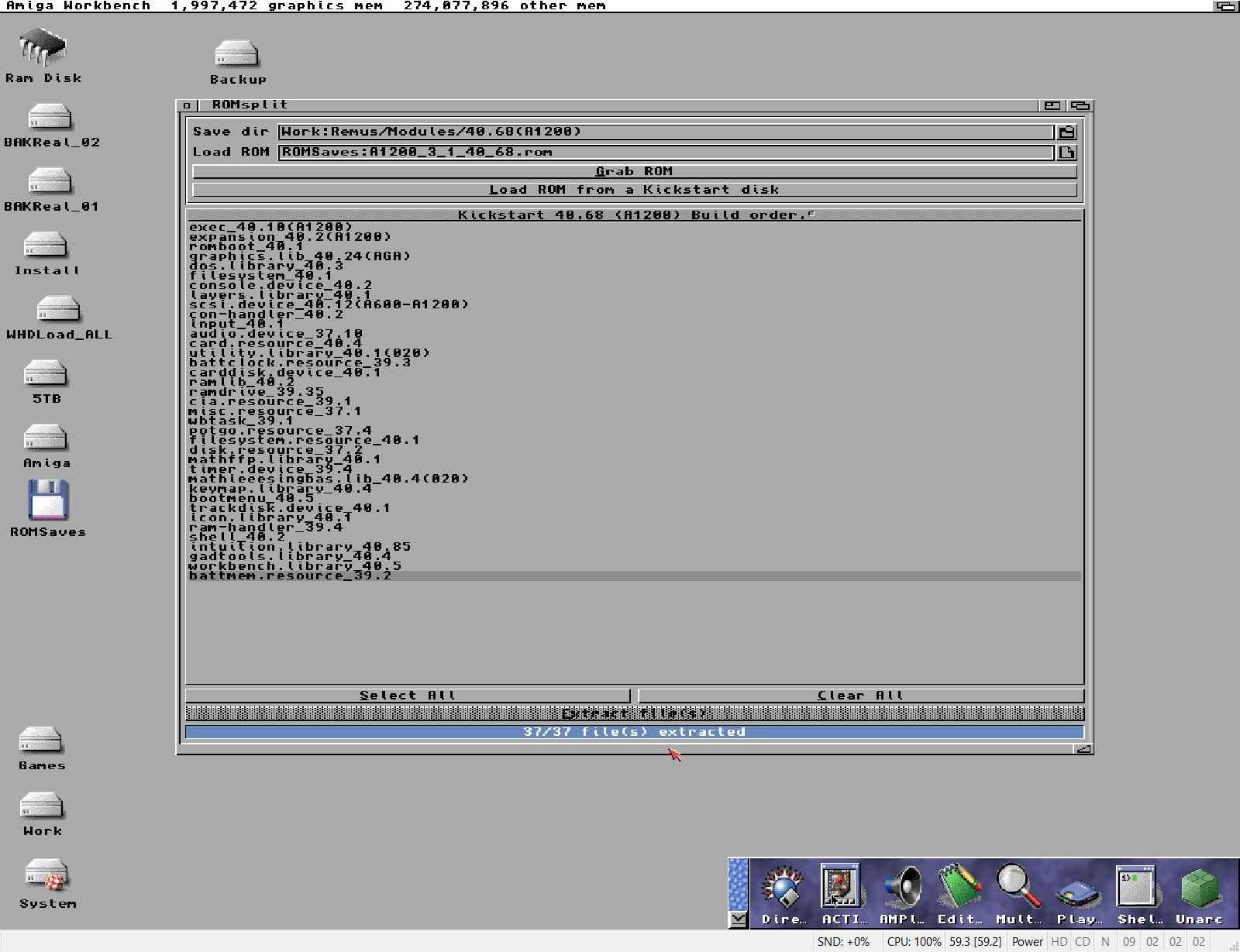Click the SND: +0% status entry
This screenshot has height=952, width=1240.
point(843,942)
